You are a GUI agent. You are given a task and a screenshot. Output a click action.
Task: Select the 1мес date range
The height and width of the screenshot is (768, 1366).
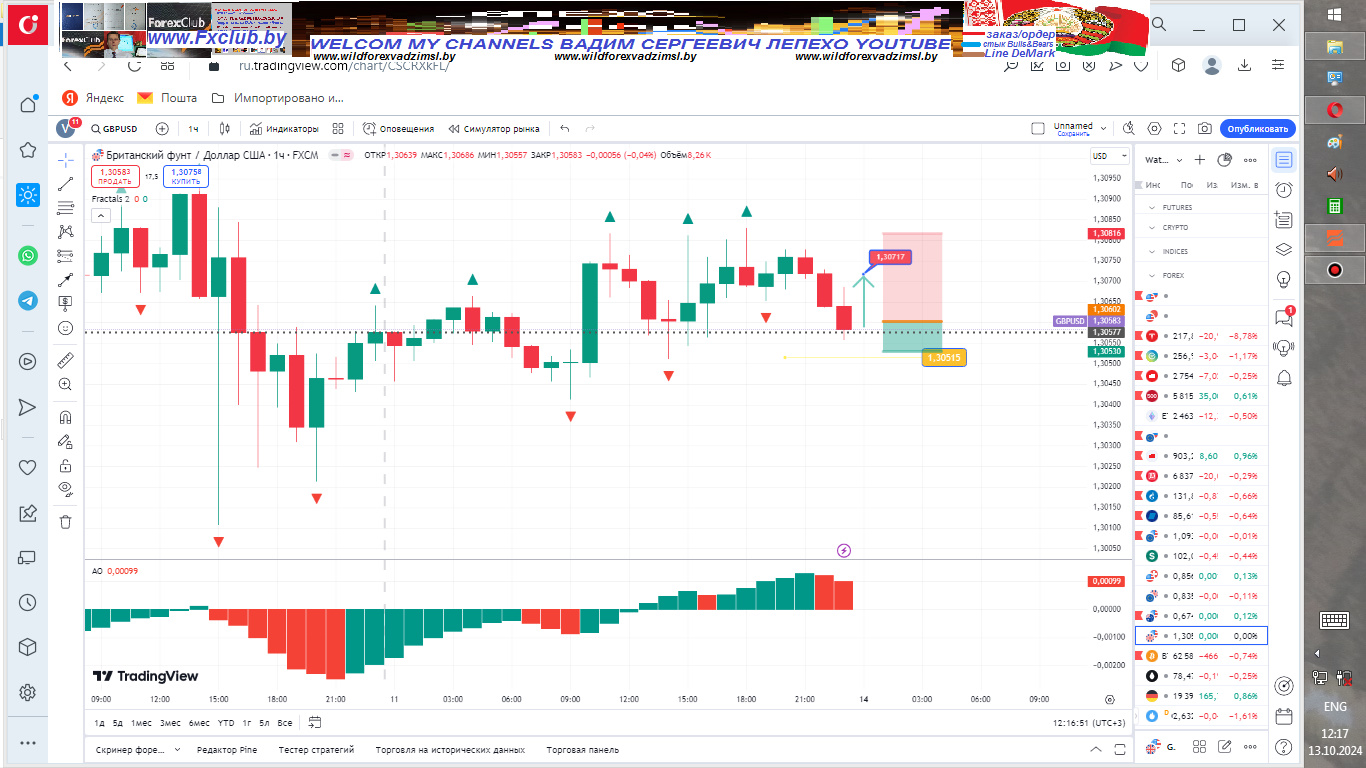(141, 722)
